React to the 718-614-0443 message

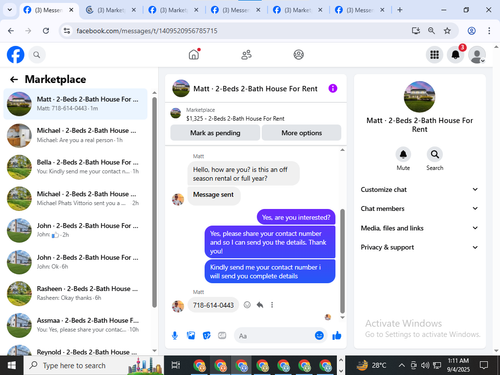(247, 305)
